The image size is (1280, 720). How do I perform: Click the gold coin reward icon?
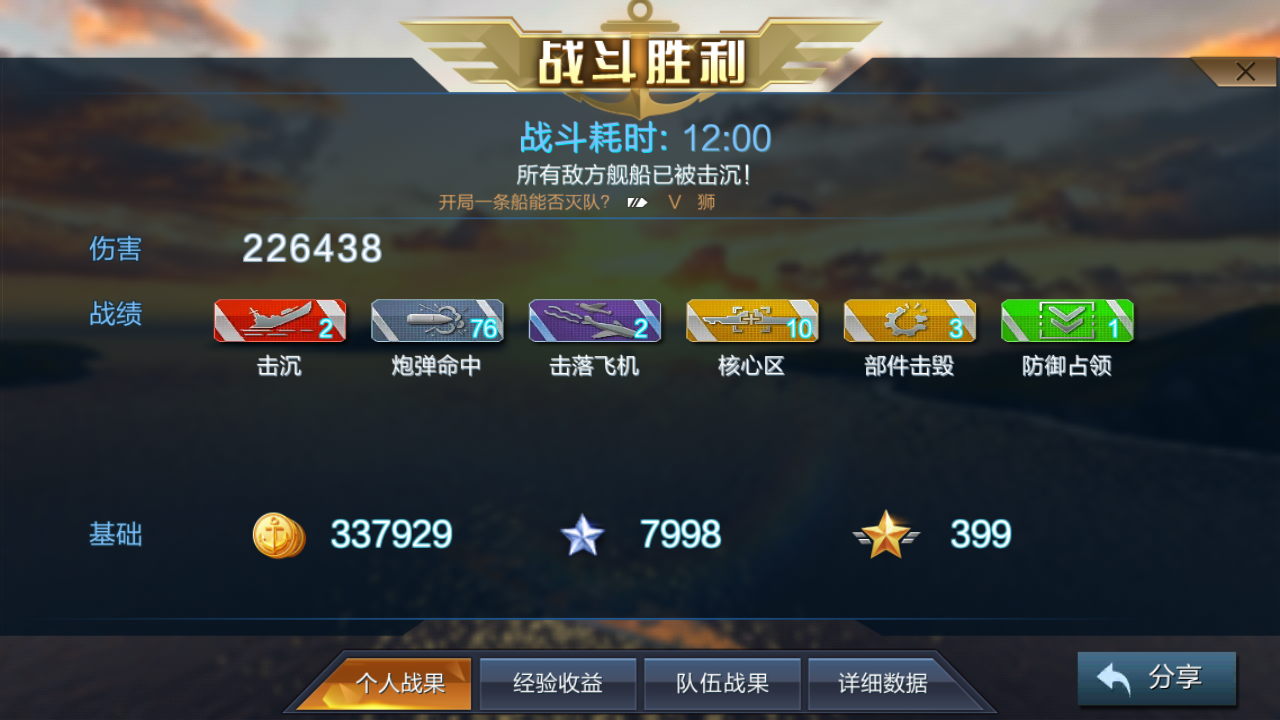point(278,535)
